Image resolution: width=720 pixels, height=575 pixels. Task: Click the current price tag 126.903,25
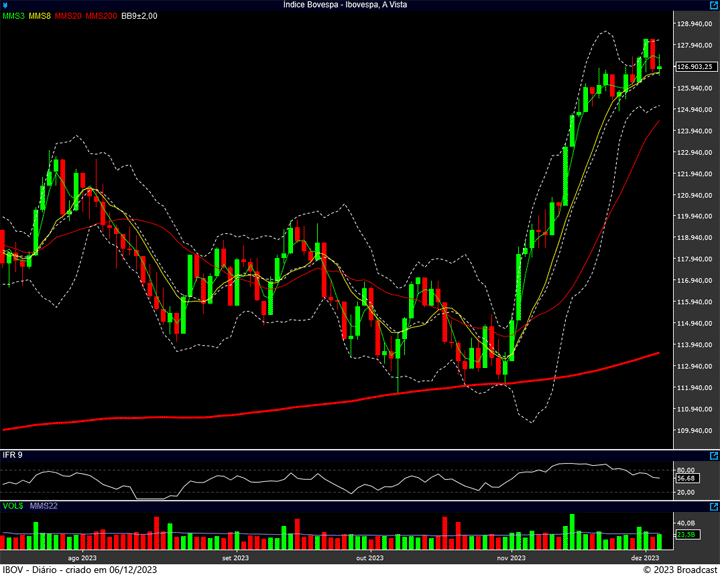[695, 67]
